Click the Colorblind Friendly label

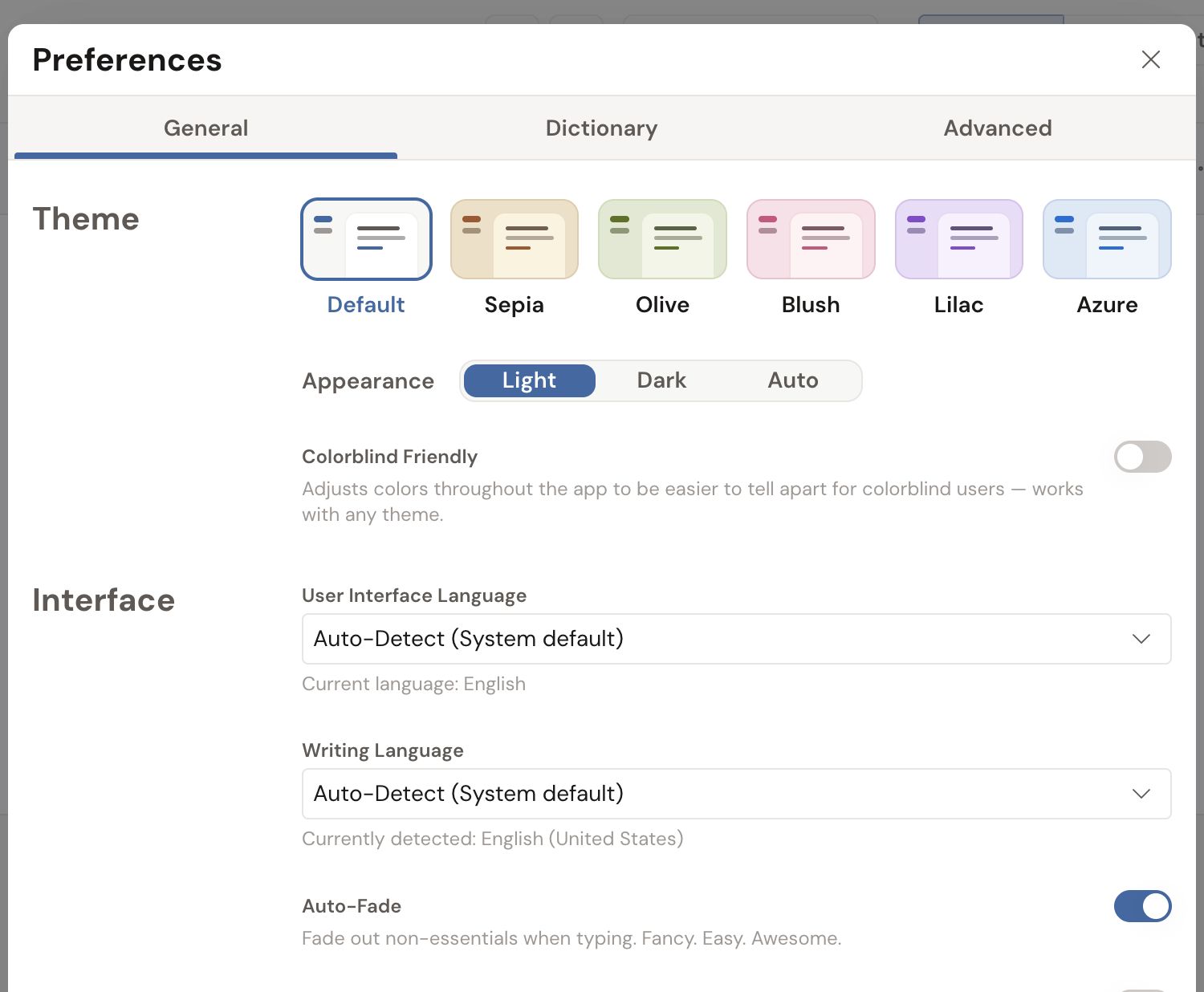[x=389, y=457]
